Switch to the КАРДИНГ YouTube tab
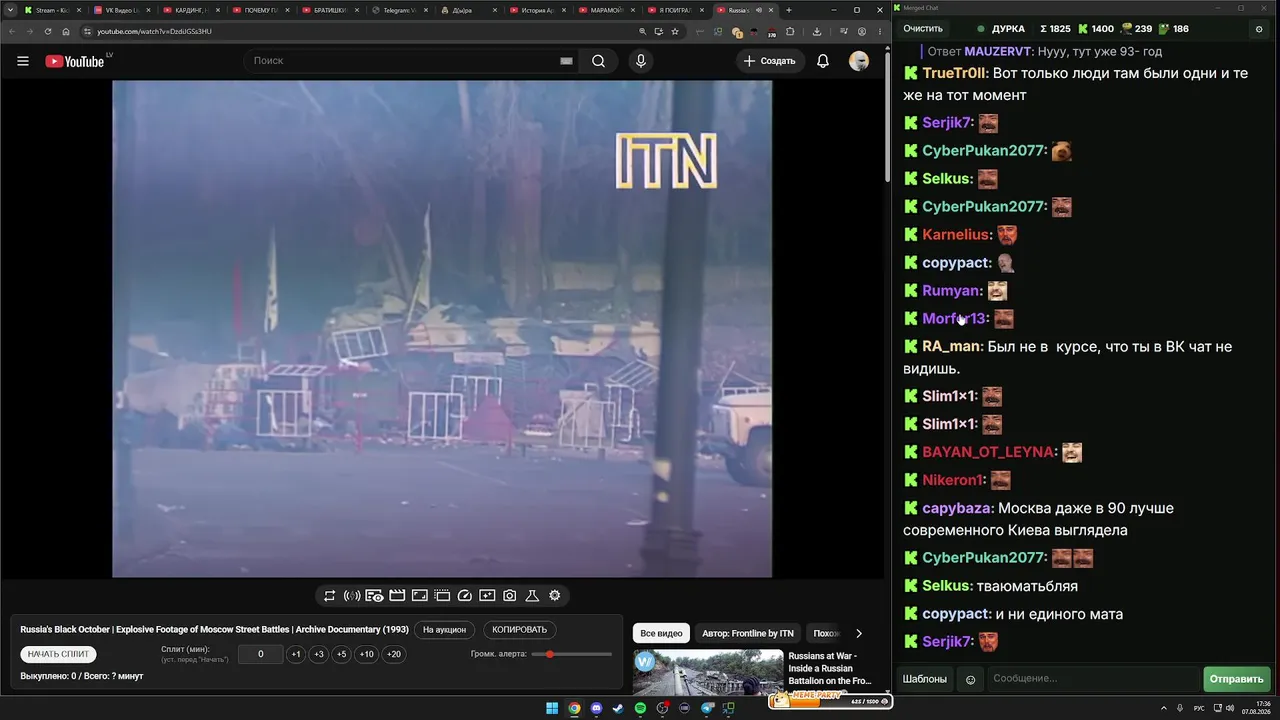This screenshot has height=720, width=1280. [x=189, y=10]
